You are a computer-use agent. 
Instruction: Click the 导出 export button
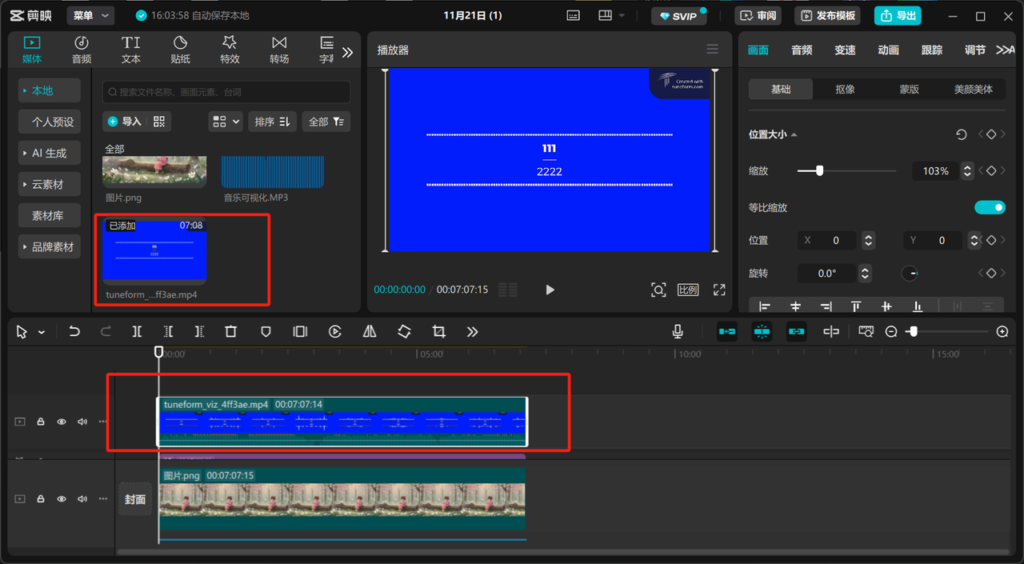(897, 16)
